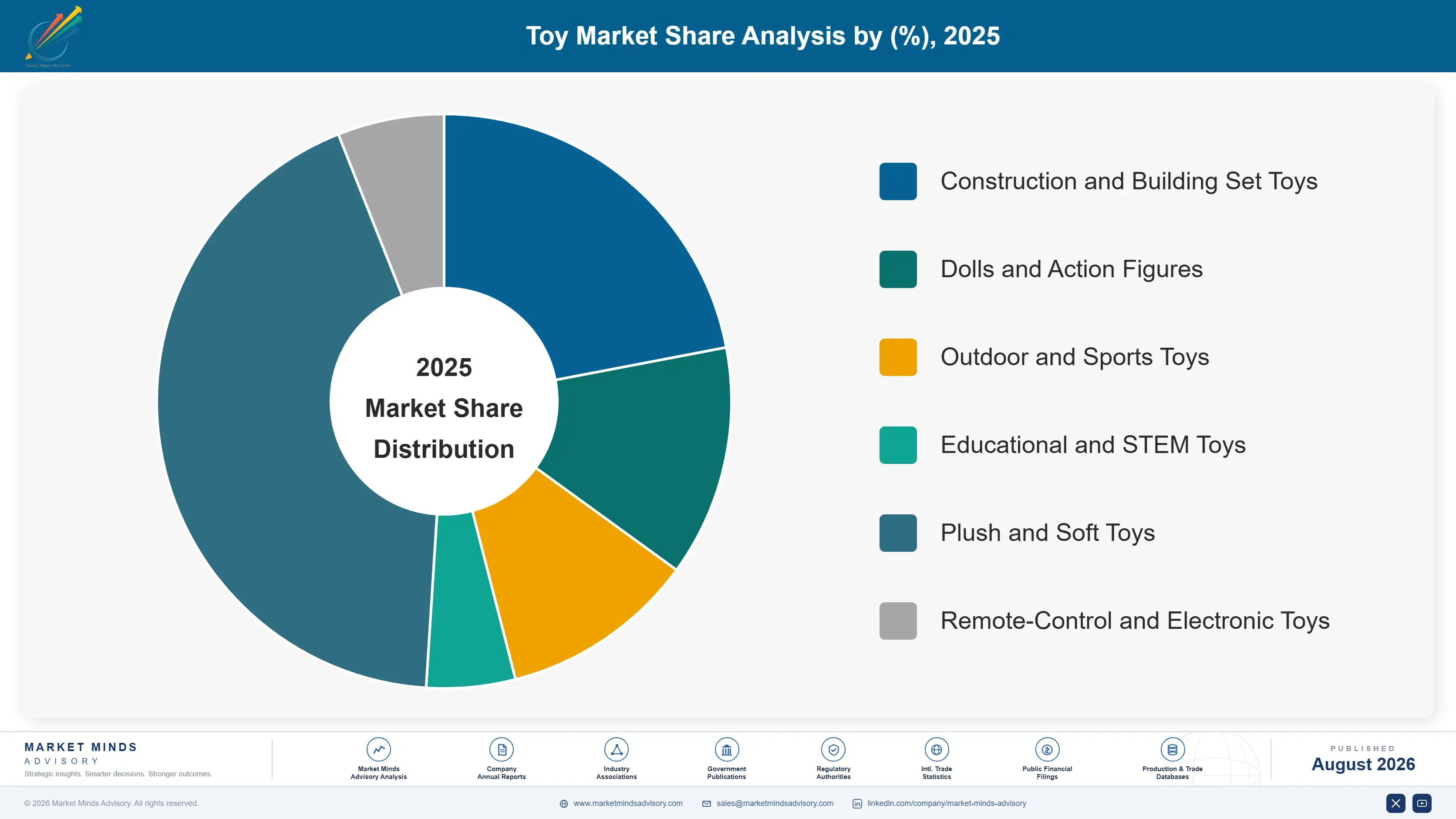
Task: Click the Industry Associations icon
Action: (x=616, y=749)
